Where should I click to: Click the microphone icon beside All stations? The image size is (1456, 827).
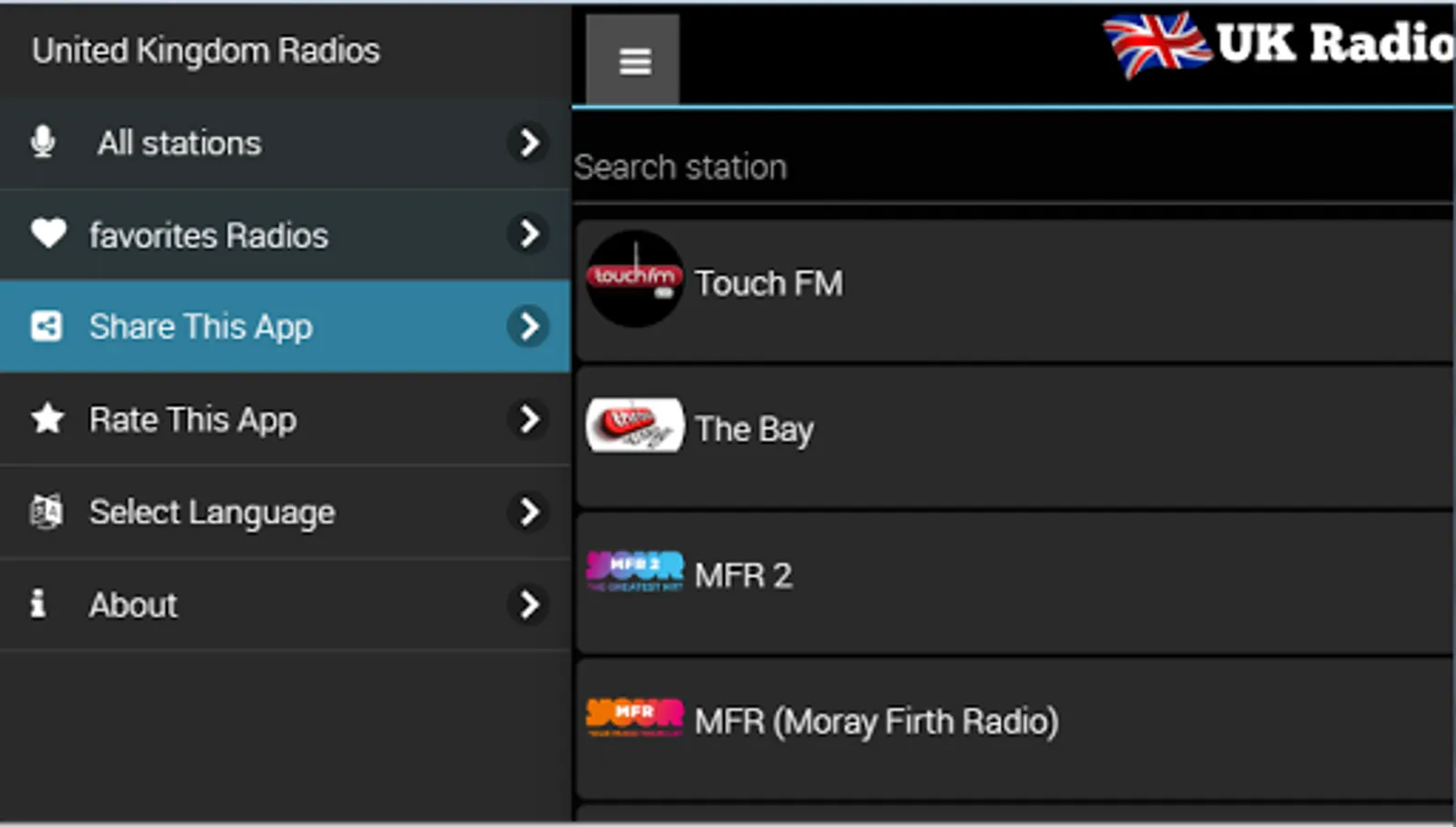click(42, 142)
